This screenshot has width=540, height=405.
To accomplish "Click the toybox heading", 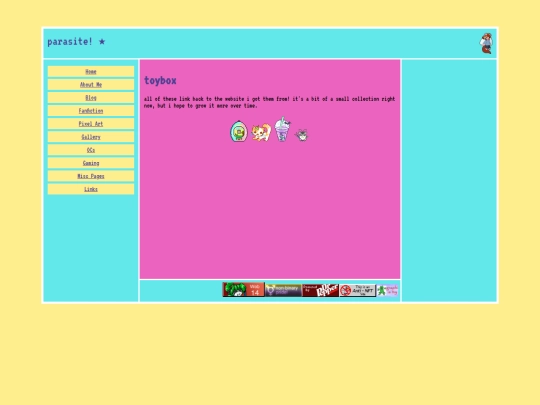I will tap(160, 81).
